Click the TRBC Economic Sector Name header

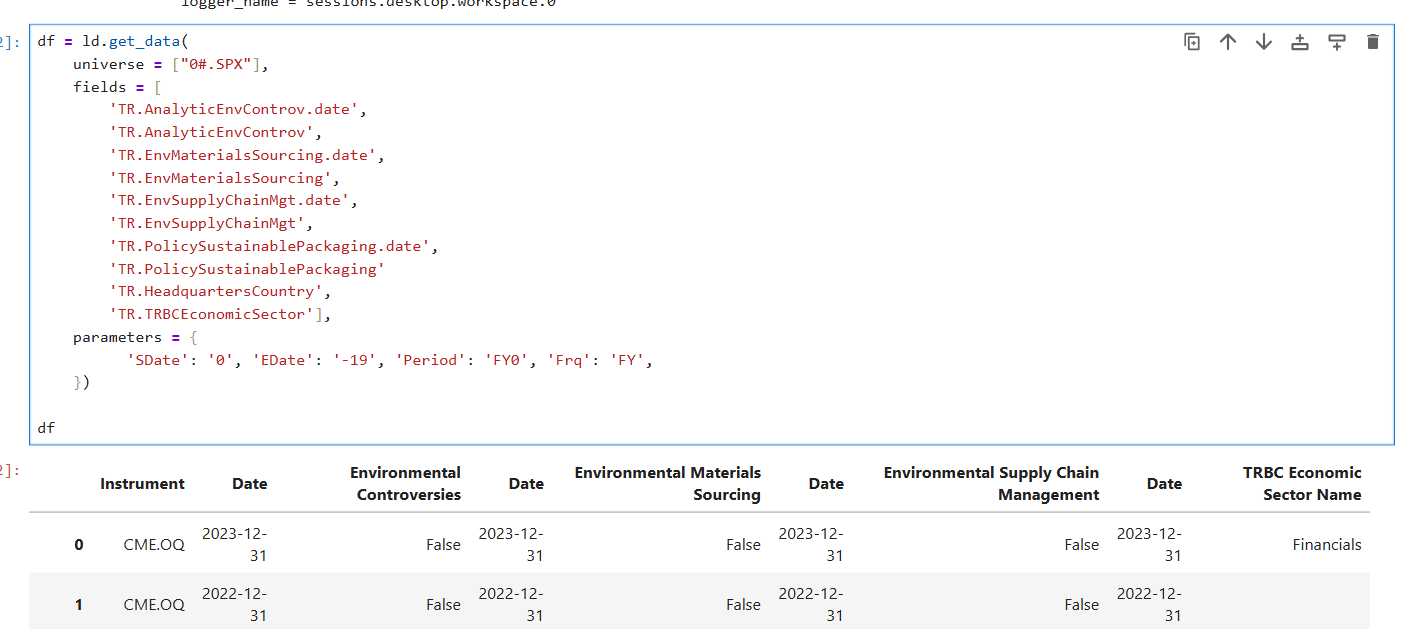pos(1301,483)
